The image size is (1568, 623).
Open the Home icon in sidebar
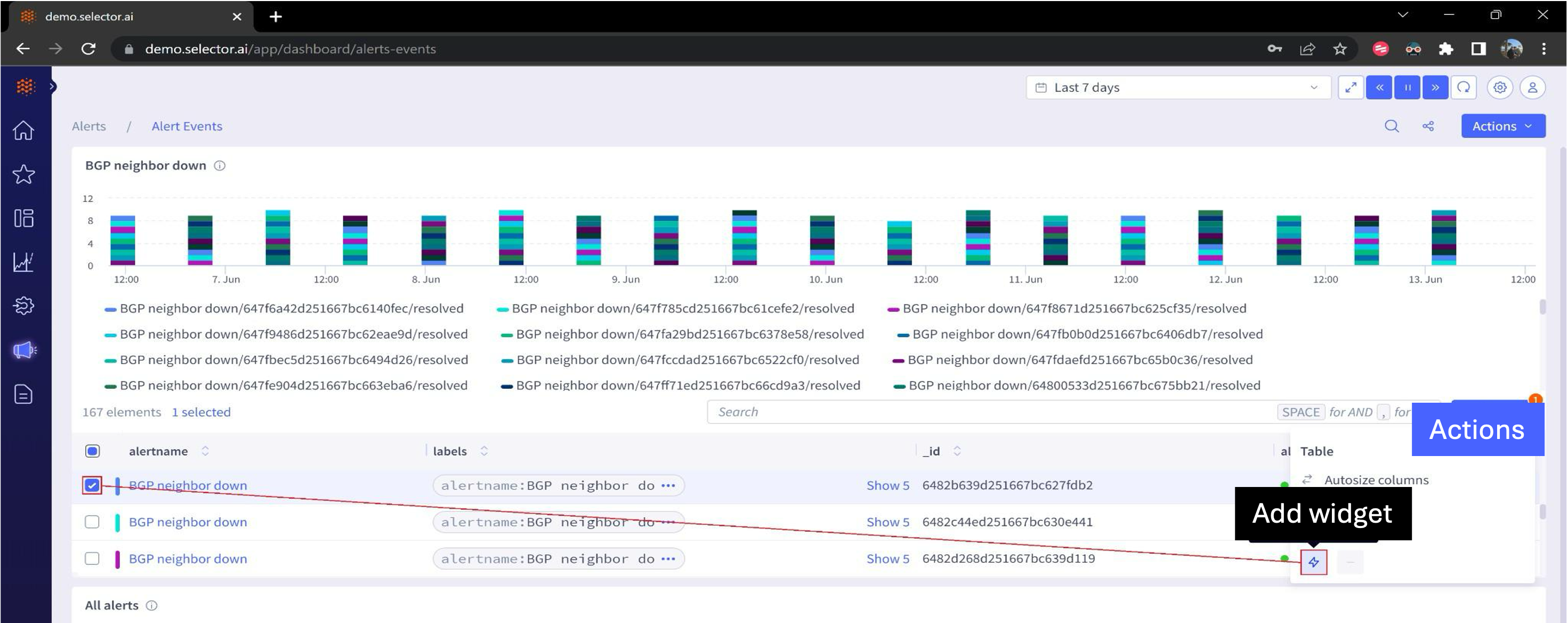point(23,130)
